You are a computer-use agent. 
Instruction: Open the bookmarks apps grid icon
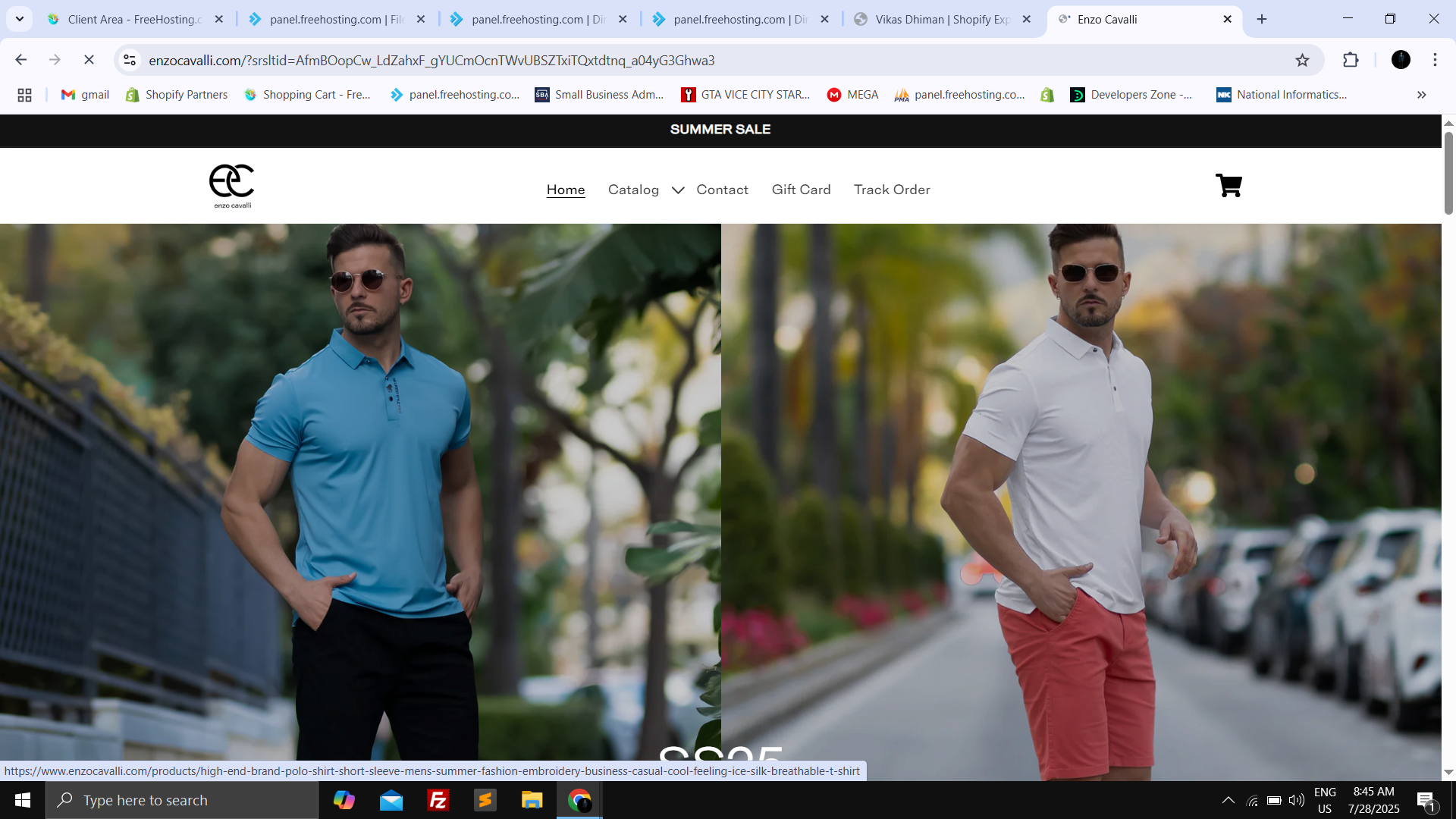(x=24, y=95)
